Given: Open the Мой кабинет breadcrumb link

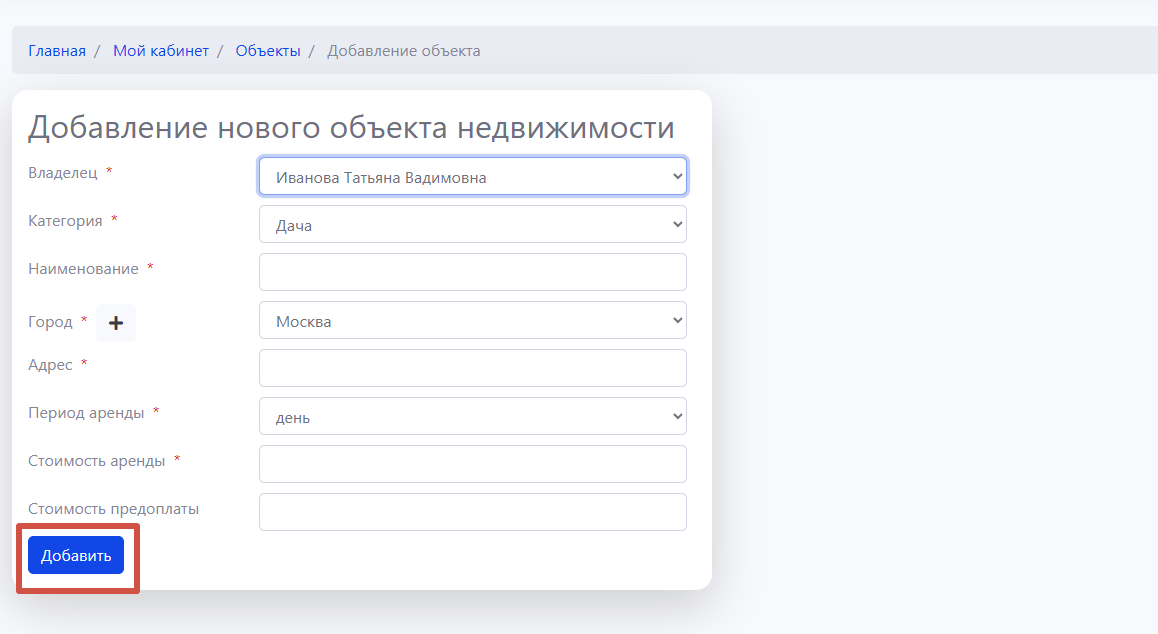Looking at the screenshot, I should [x=161, y=51].
